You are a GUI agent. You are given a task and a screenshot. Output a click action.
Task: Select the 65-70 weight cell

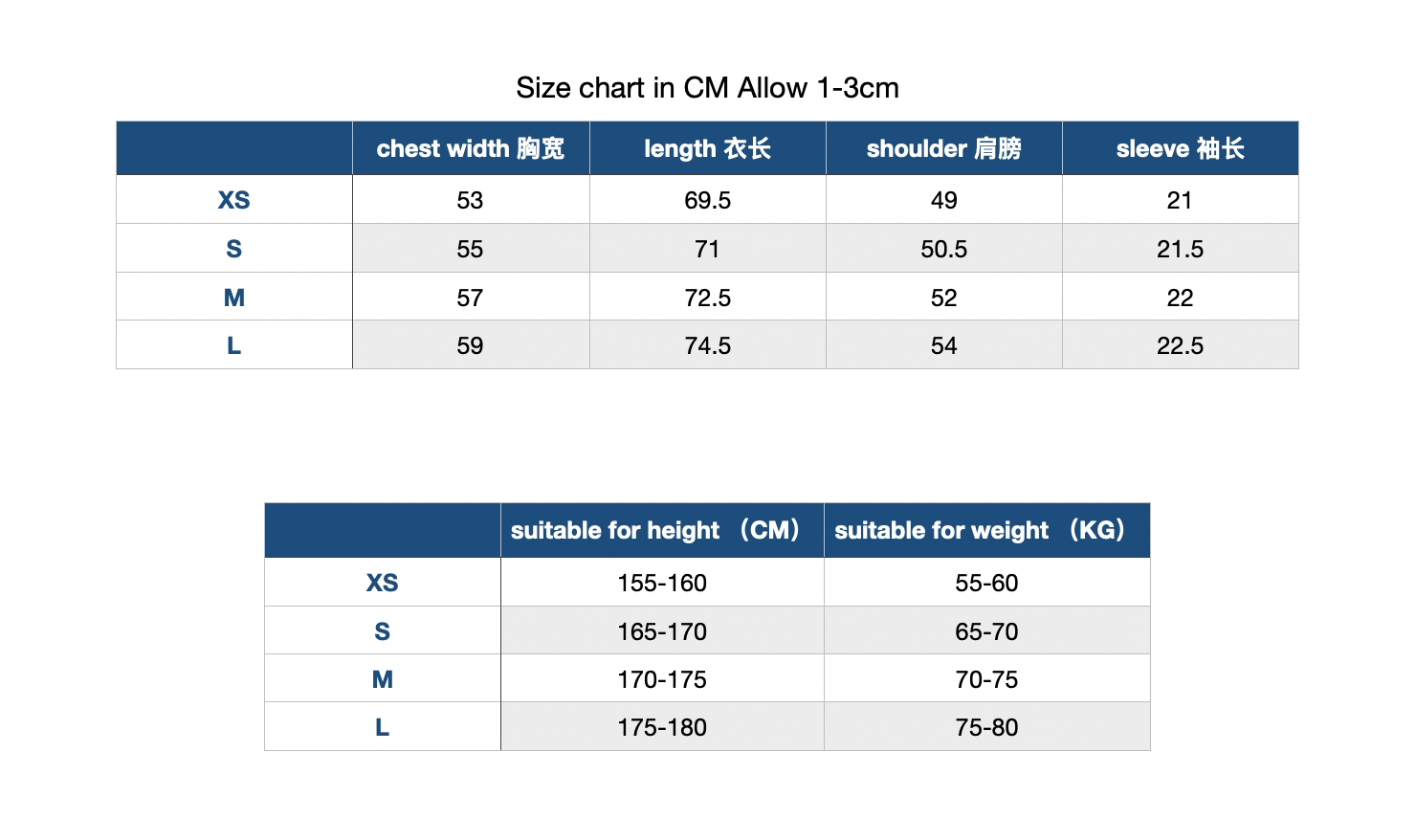[x=985, y=631]
